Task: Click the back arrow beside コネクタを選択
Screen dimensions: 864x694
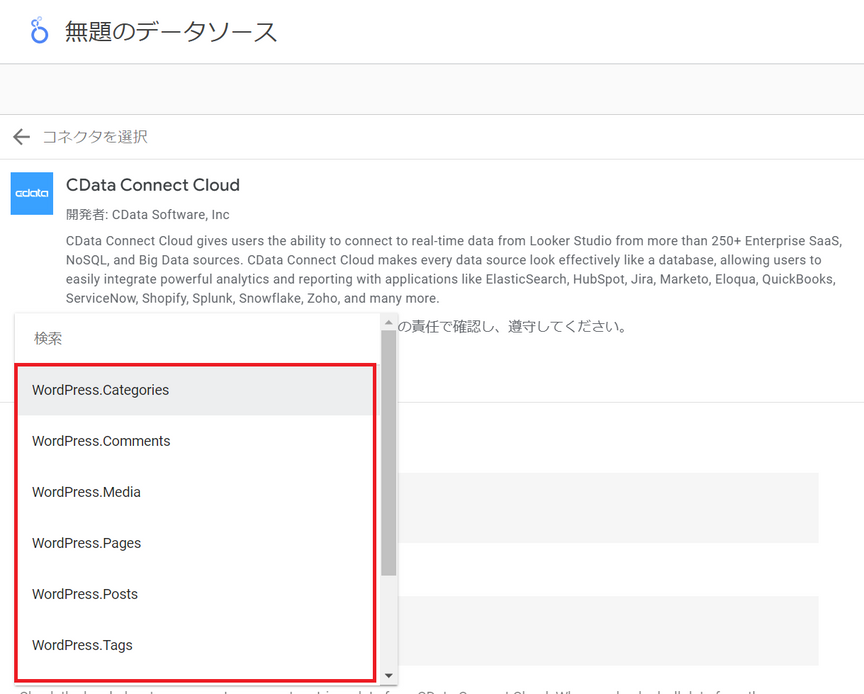Action: coord(21,137)
